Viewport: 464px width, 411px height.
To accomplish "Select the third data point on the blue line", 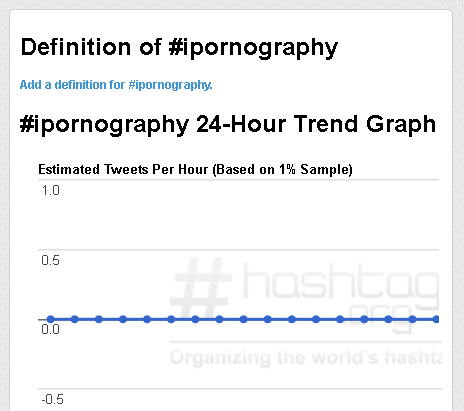I will click(99, 319).
